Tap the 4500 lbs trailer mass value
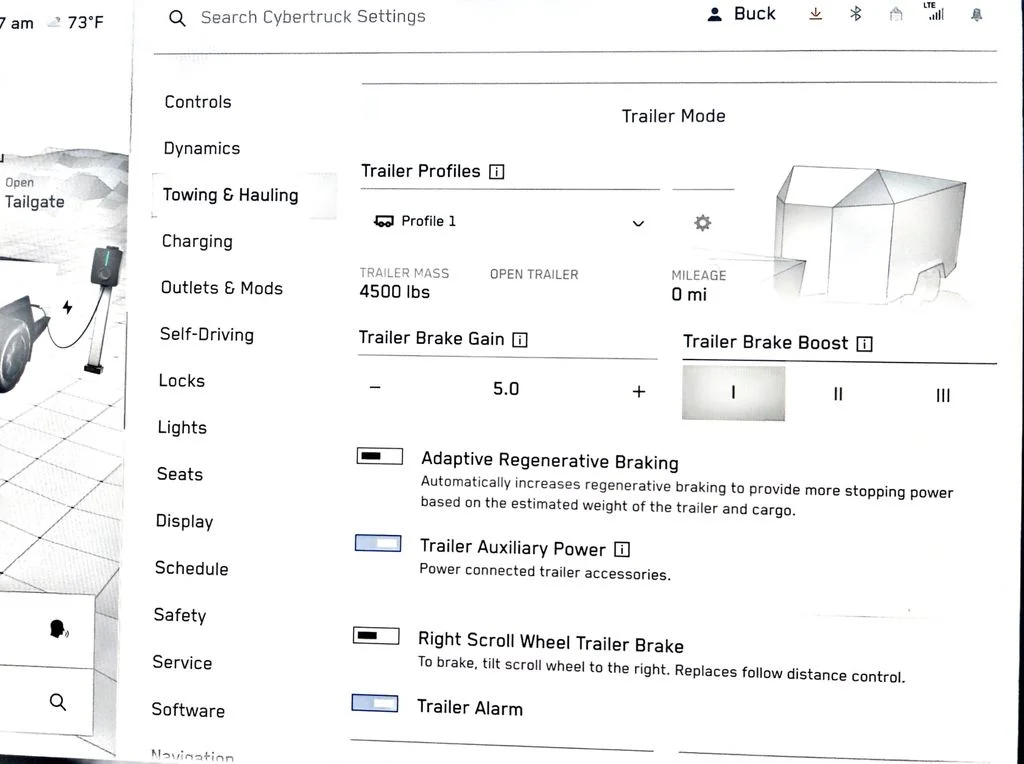Screen dimensions: 1024x764 tap(394, 292)
